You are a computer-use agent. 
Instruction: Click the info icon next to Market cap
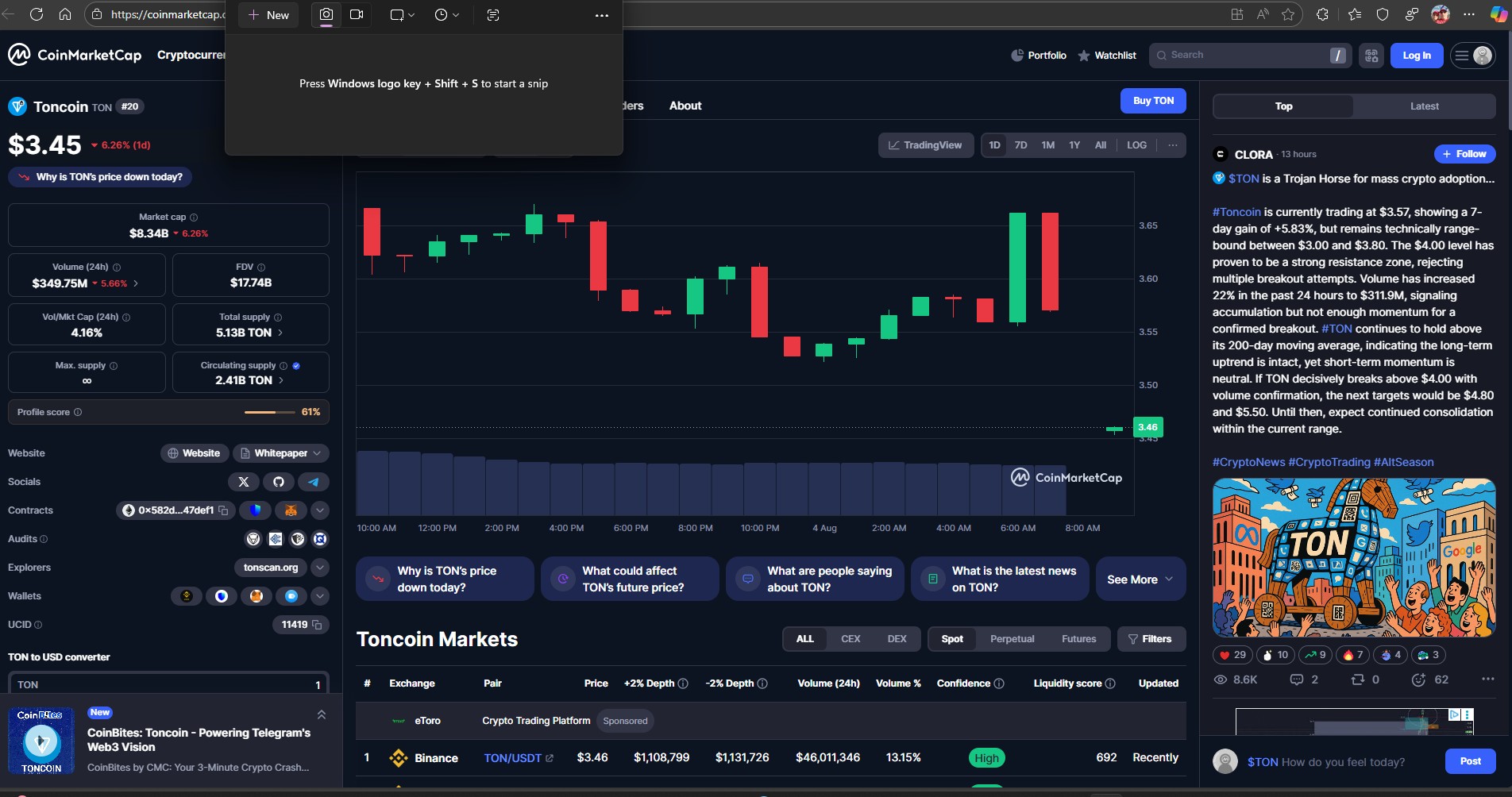click(x=194, y=218)
